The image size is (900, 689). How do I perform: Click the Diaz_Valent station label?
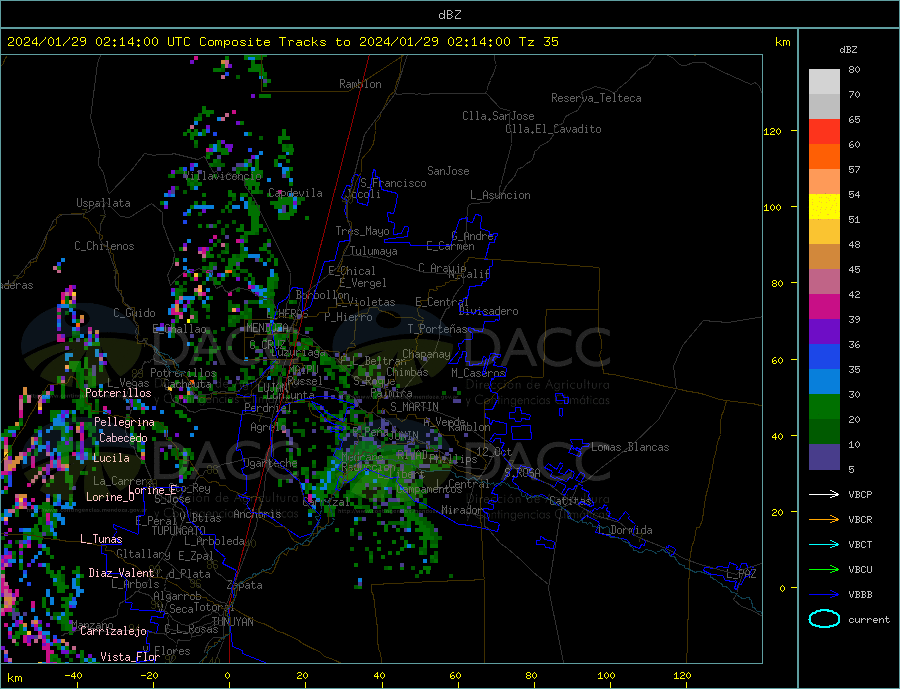click(x=121, y=573)
